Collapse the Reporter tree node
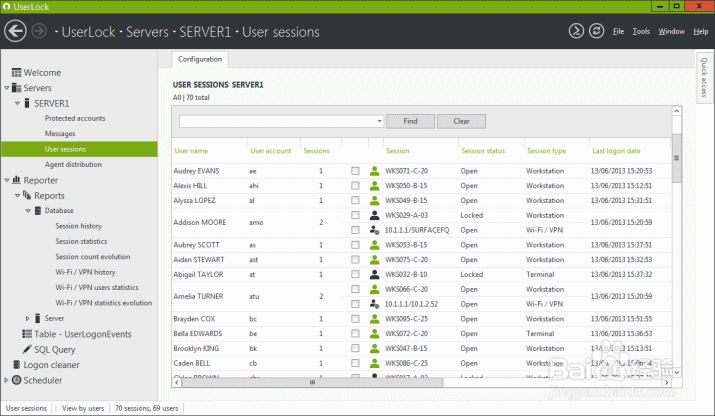 (6, 181)
